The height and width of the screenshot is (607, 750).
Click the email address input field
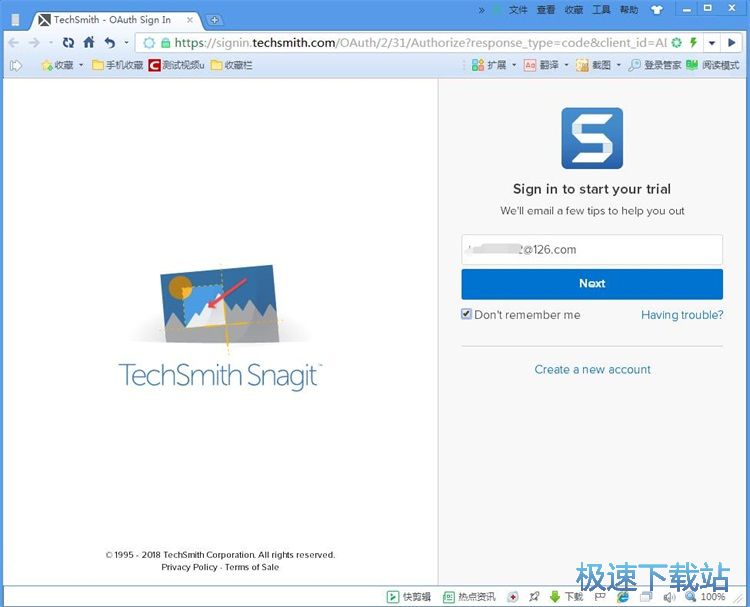(x=592, y=249)
